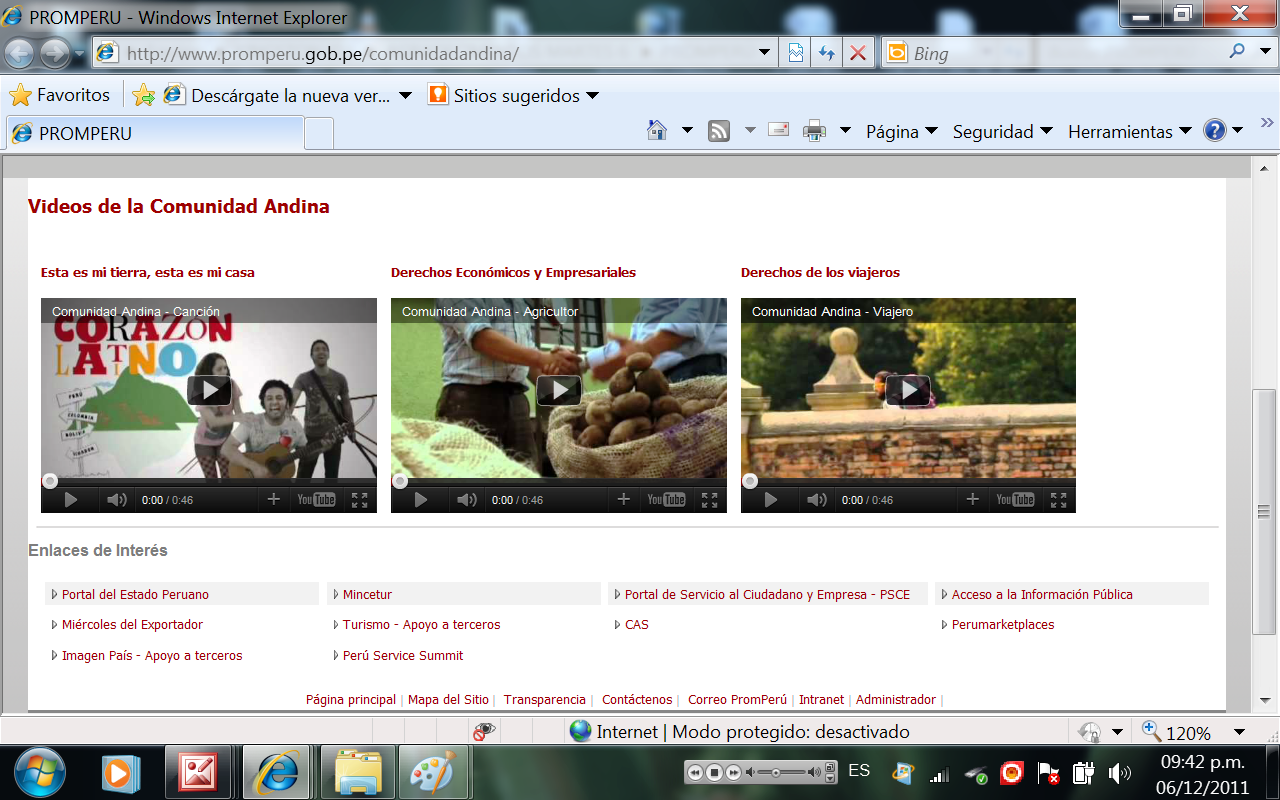Image resolution: width=1280 pixels, height=800 pixels.
Task: Play the Canción video from control bar
Action: click(71, 500)
